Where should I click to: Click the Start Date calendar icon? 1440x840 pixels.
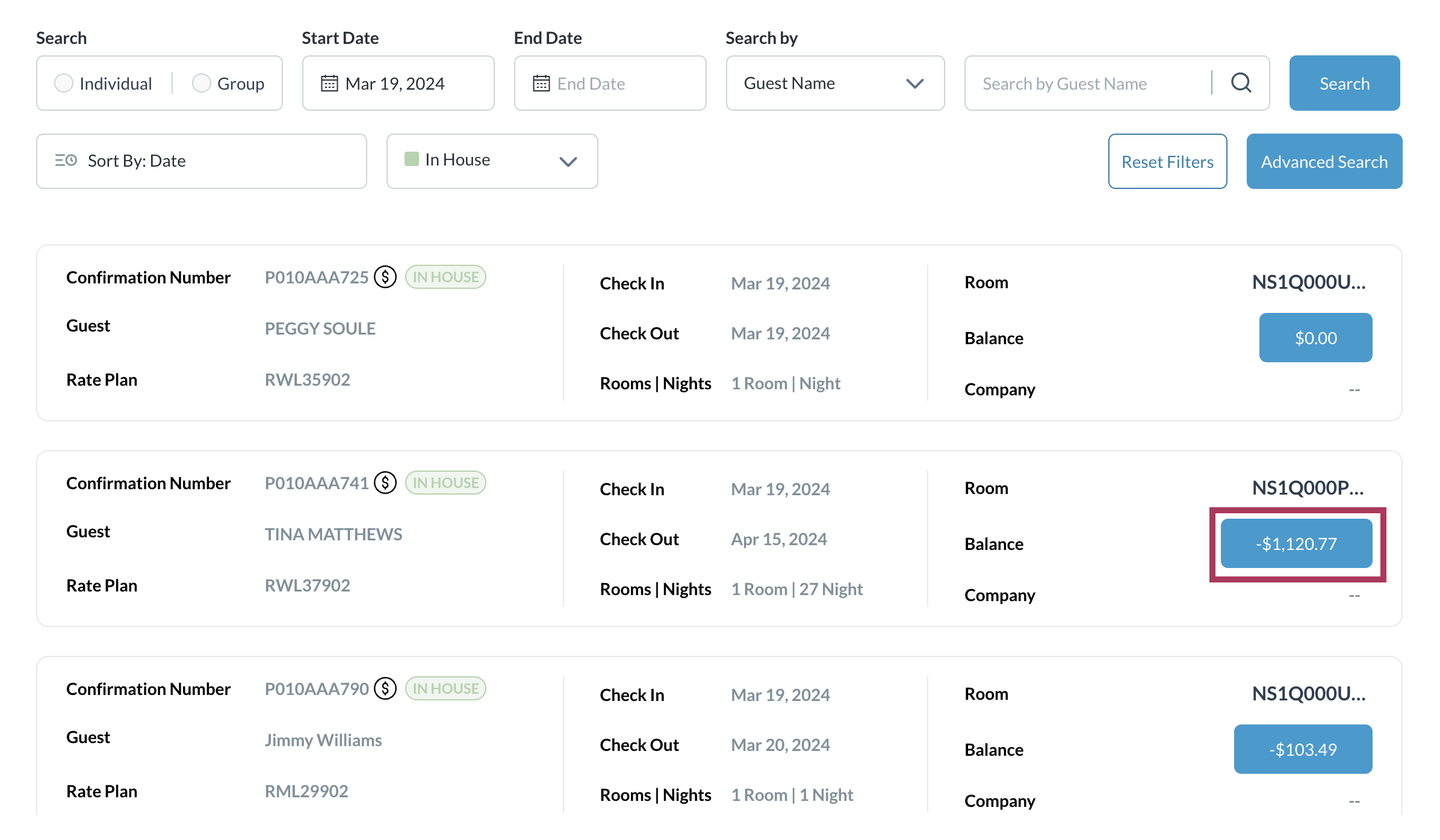(329, 83)
